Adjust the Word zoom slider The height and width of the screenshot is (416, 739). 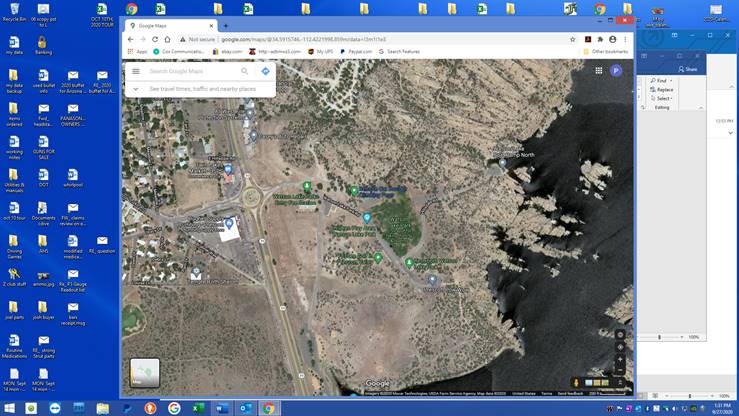click(x=659, y=337)
